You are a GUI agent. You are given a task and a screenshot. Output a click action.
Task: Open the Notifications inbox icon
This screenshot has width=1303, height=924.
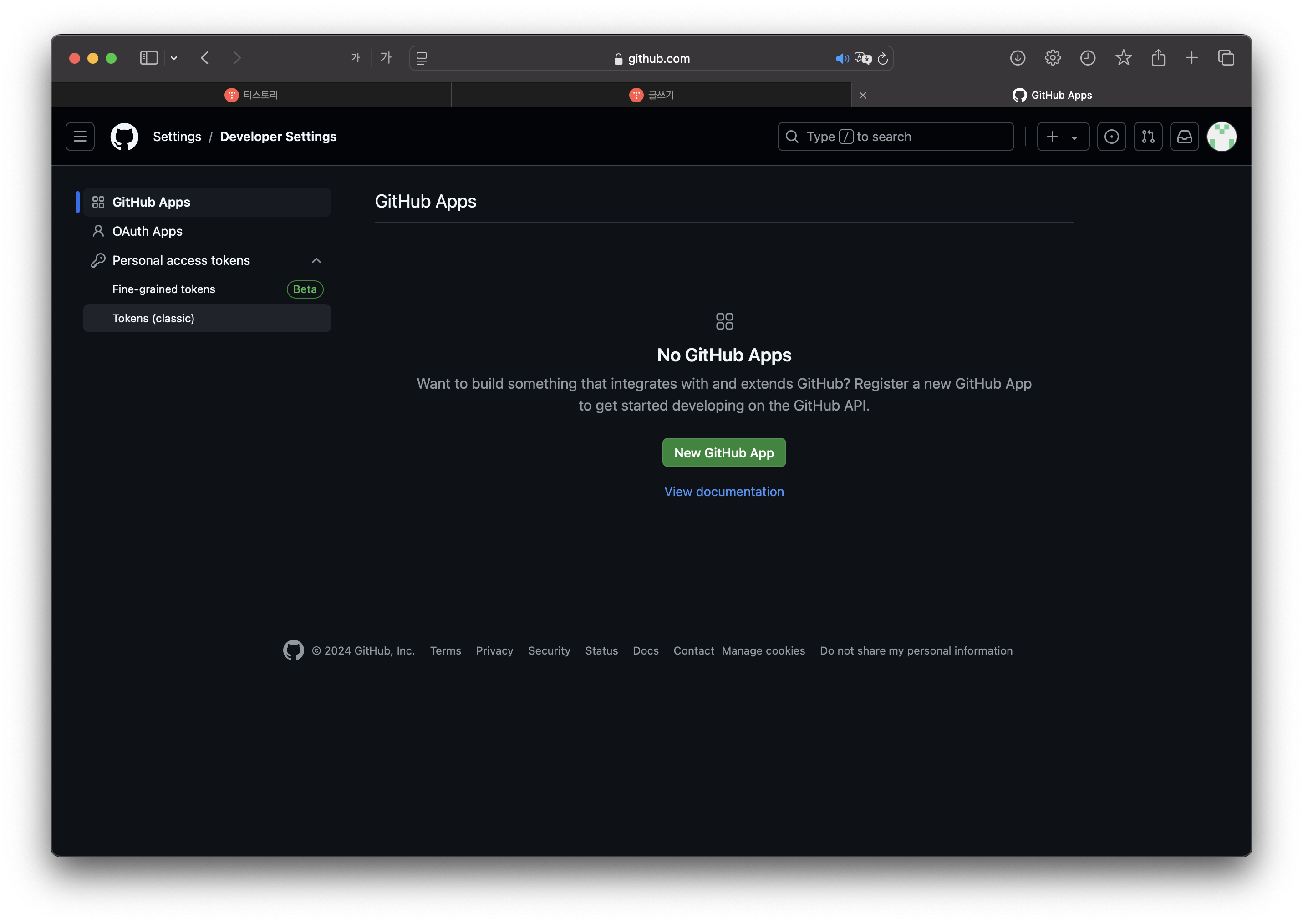pyautogui.click(x=1184, y=137)
